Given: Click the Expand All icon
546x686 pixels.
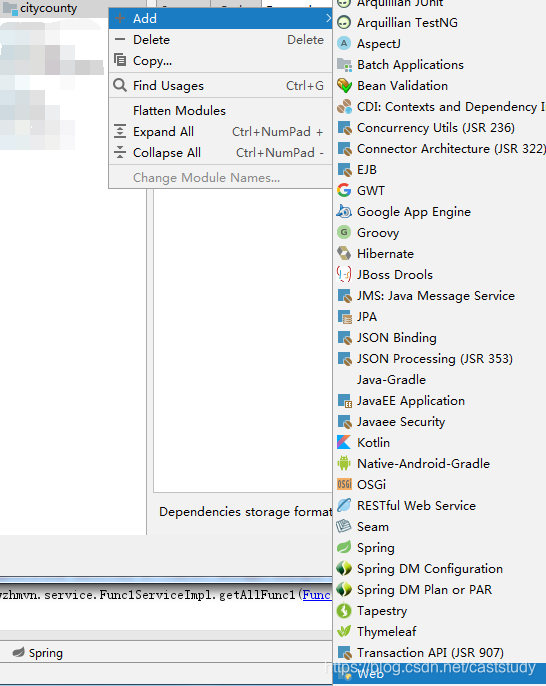Looking at the screenshot, I should pyautogui.click(x=120, y=131).
